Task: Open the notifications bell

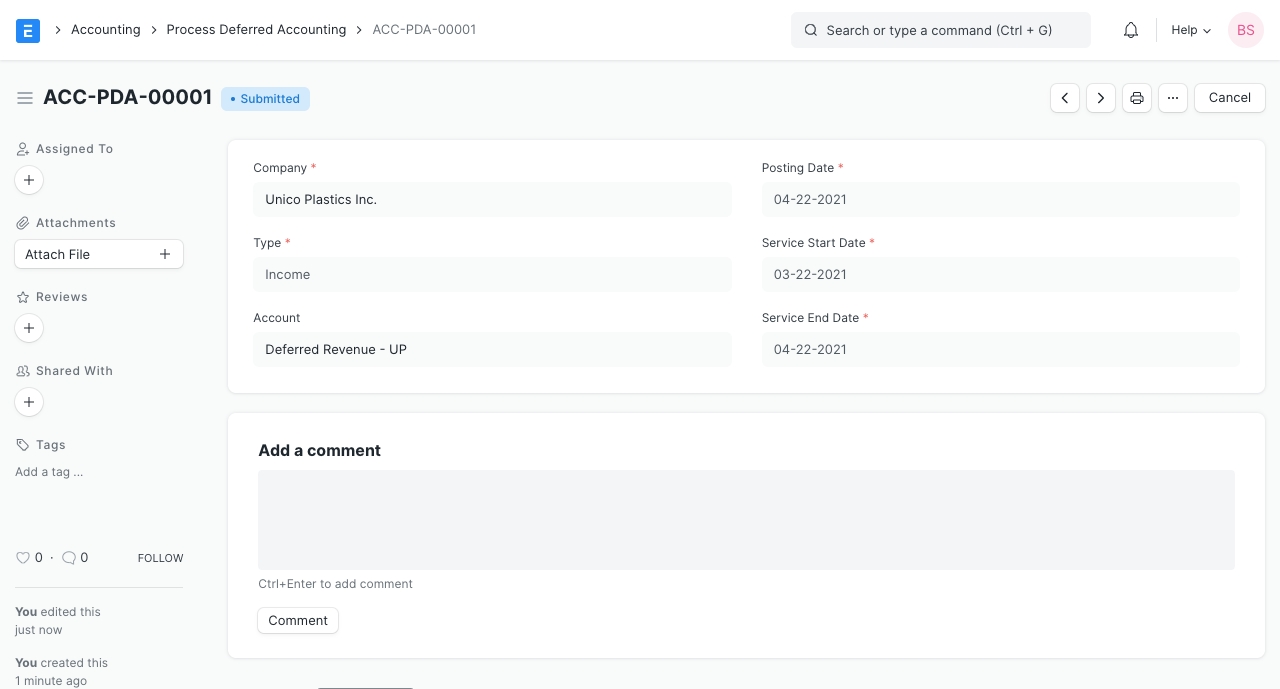Action: coord(1131,30)
